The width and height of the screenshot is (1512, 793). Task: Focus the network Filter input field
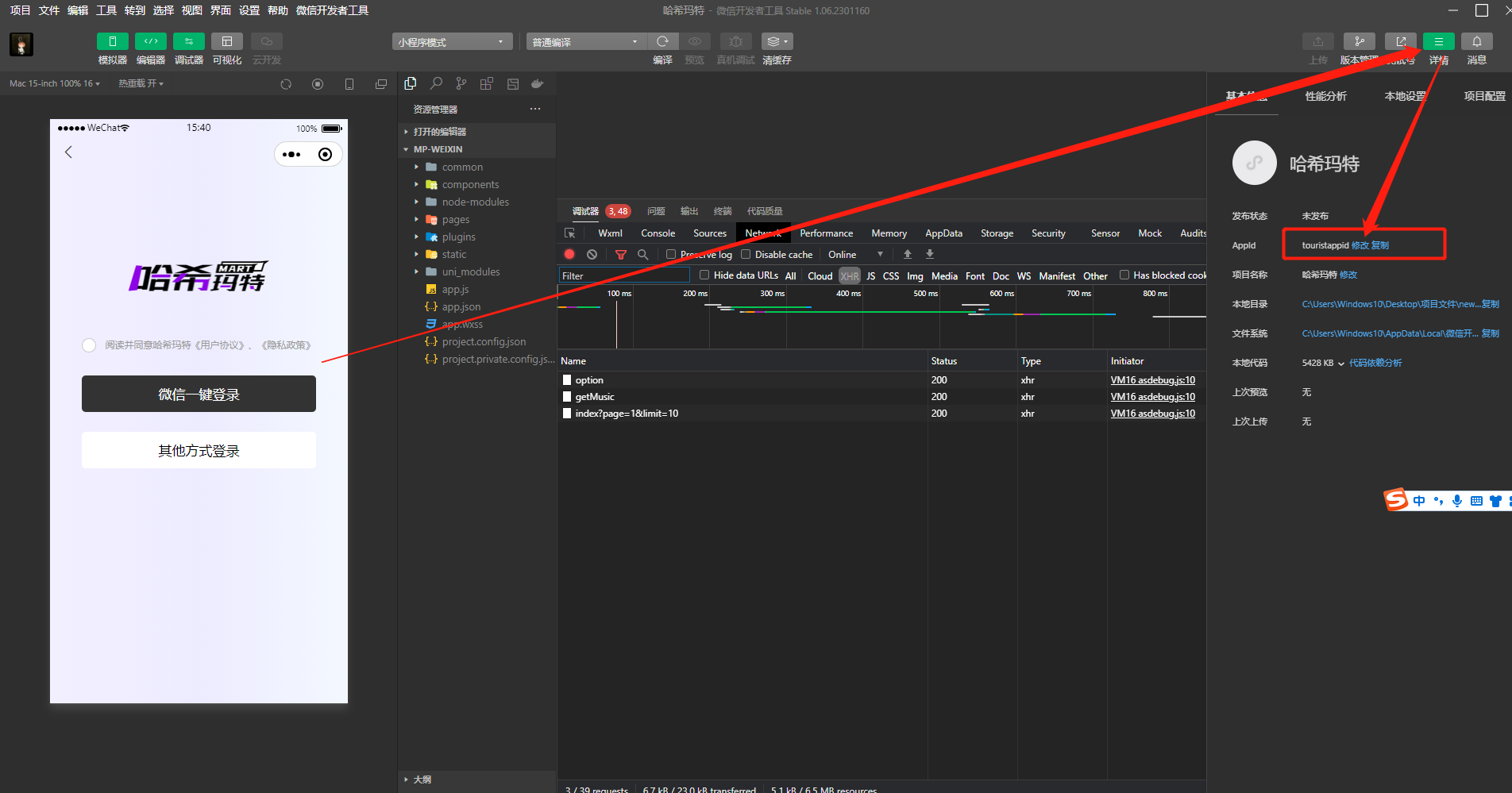tap(624, 275)
